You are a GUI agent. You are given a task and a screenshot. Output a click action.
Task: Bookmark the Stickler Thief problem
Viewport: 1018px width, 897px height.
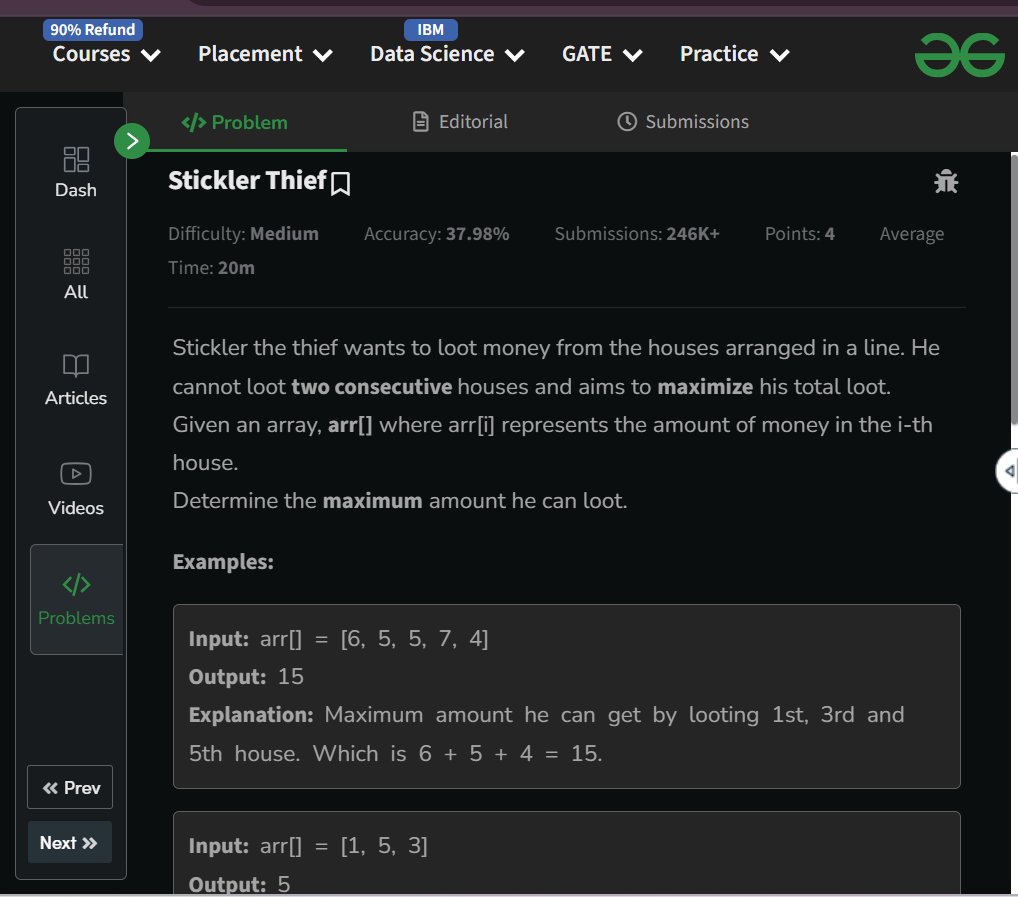tap(340, 184)
